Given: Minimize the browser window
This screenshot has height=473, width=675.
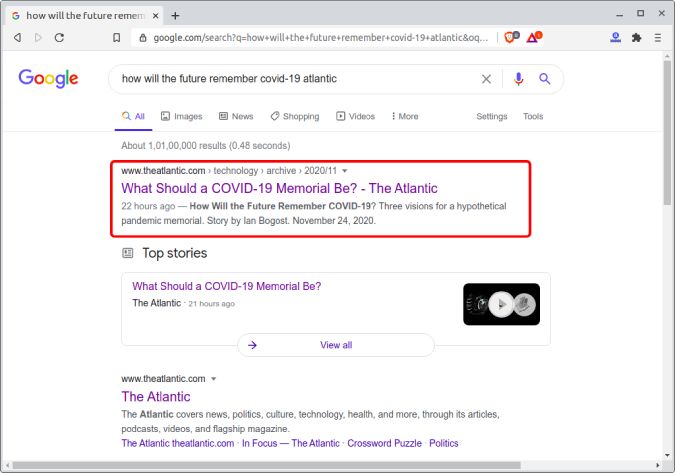Looking at the screenshot, I should 619,15.
